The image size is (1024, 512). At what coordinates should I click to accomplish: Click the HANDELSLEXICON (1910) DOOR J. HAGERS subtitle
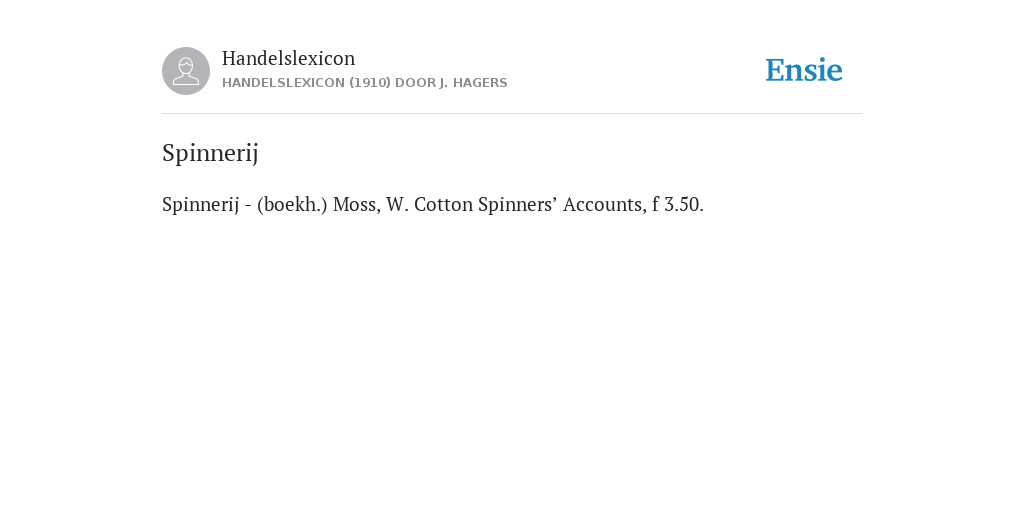tap(364, 83)
